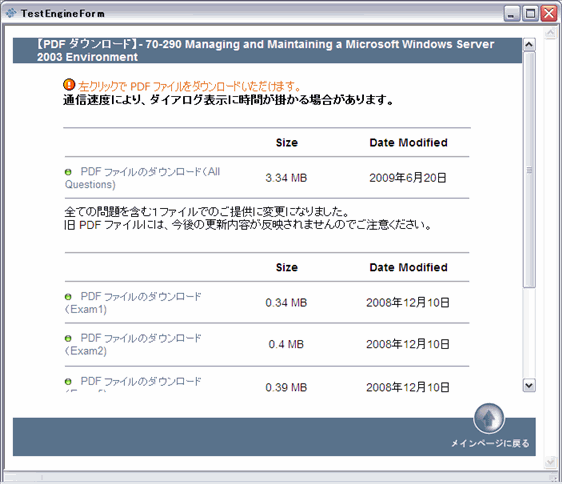
Task: Click the inner scrollbar down arrow
Action: [x=529, y=385]
